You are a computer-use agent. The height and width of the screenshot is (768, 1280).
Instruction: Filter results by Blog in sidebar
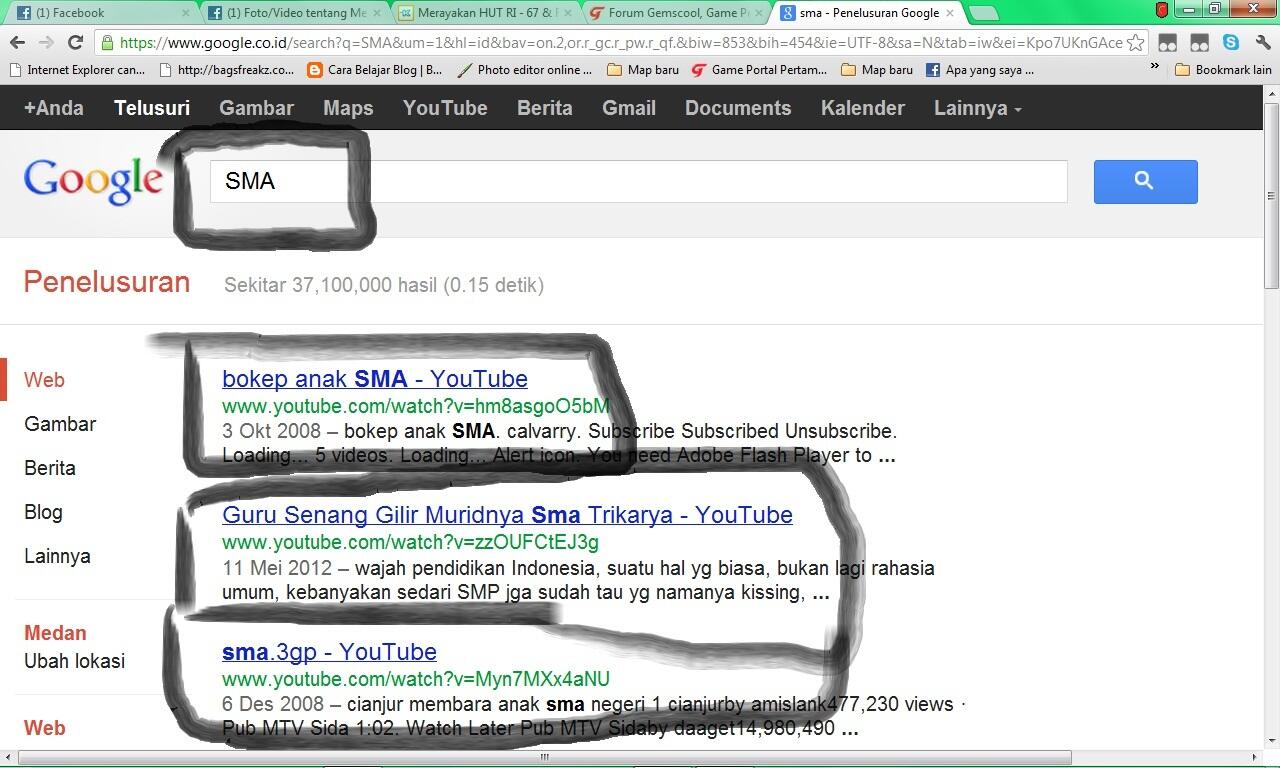(x=43, y=512)
